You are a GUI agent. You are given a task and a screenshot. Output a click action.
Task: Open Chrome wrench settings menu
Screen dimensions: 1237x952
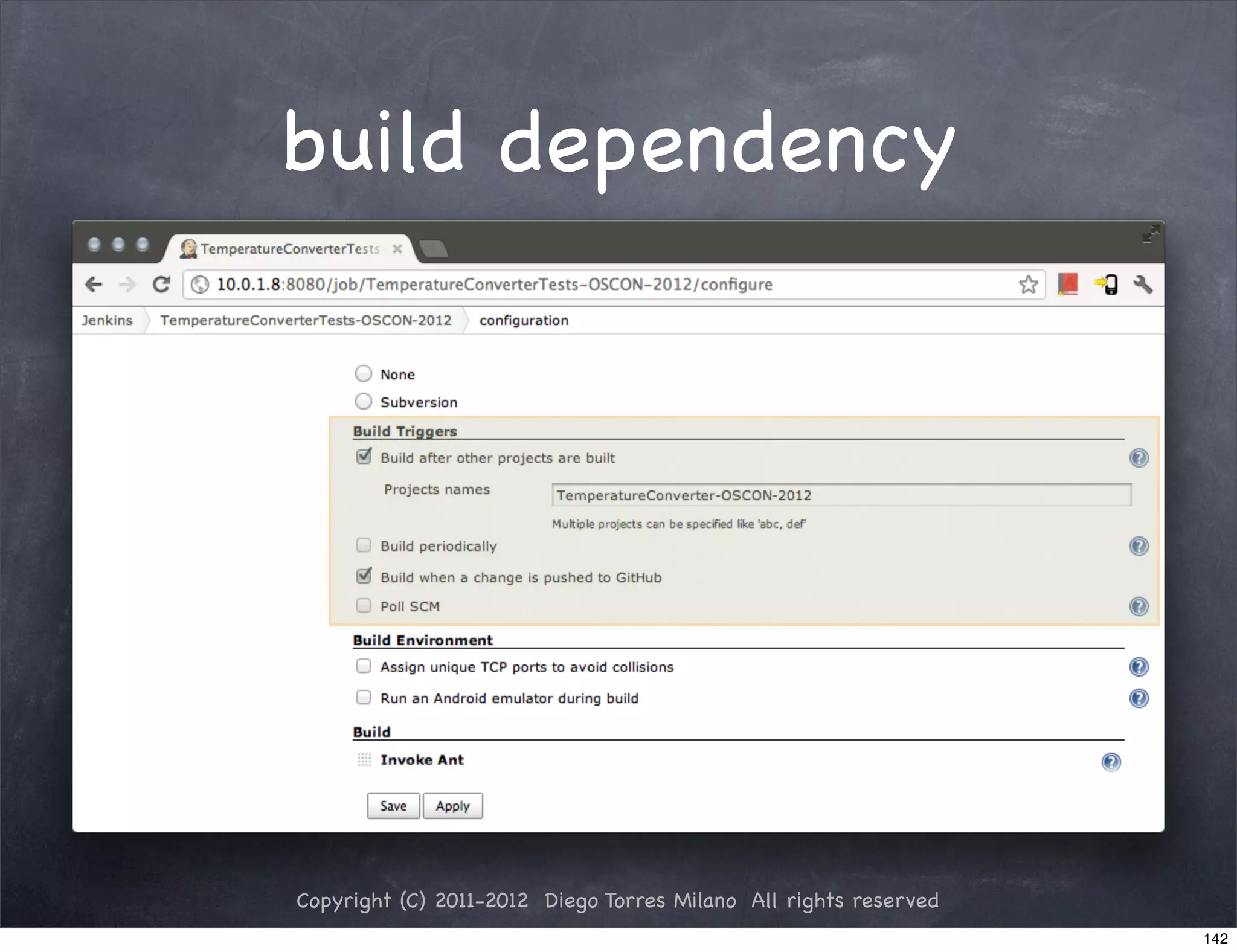[1143, 285]
